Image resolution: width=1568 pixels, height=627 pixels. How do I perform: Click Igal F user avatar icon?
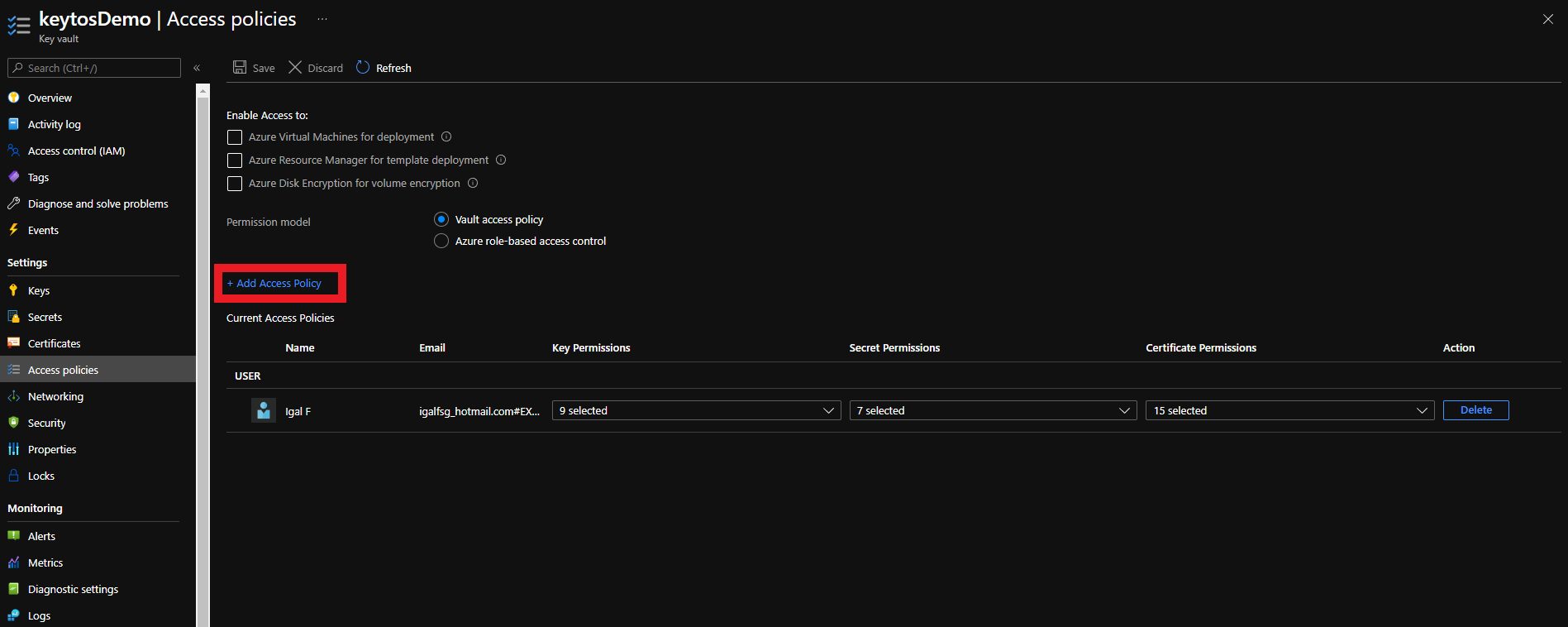(x=264, y=410)
